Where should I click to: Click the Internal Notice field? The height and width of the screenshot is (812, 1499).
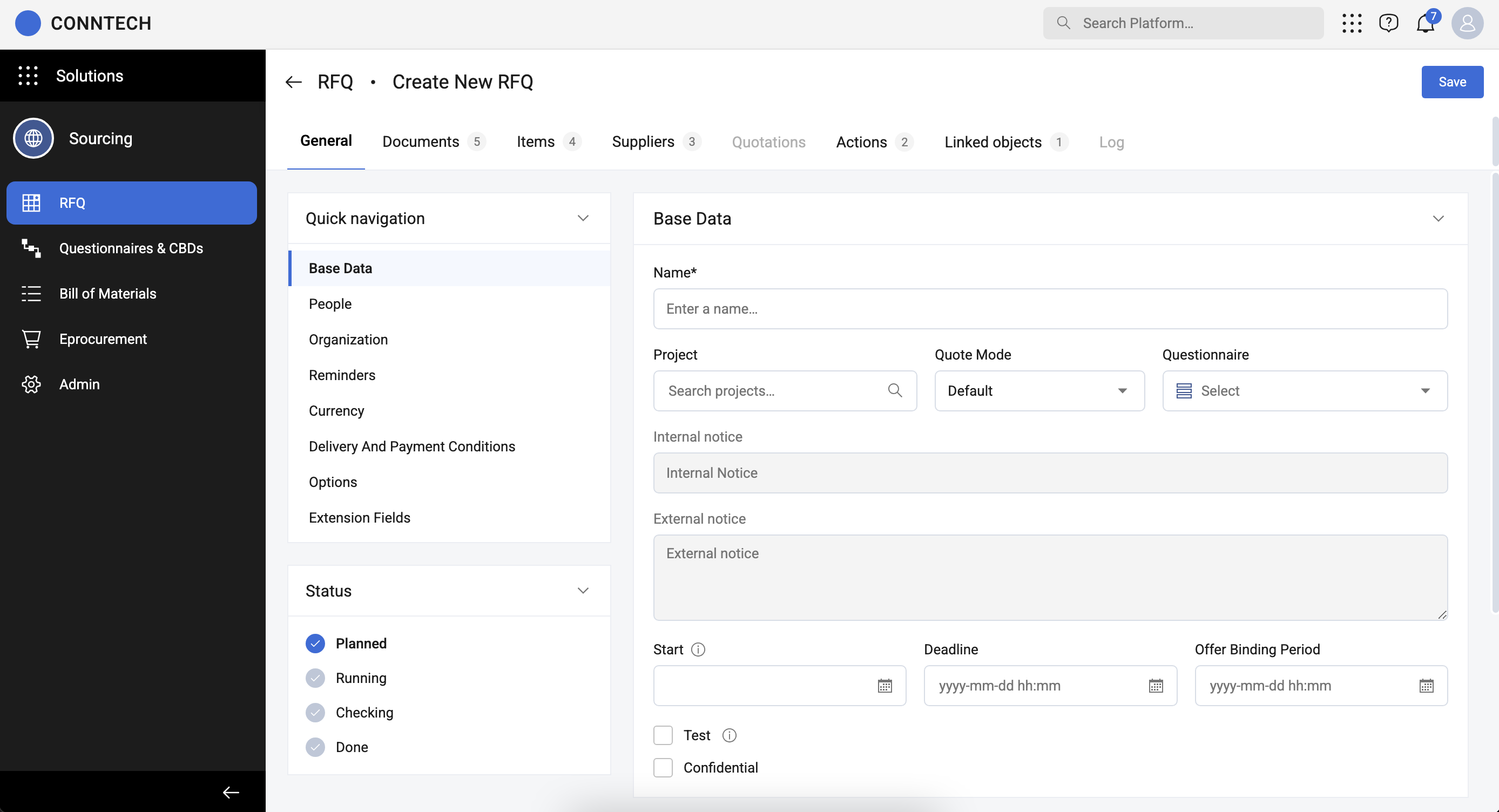click(1050, 473)
